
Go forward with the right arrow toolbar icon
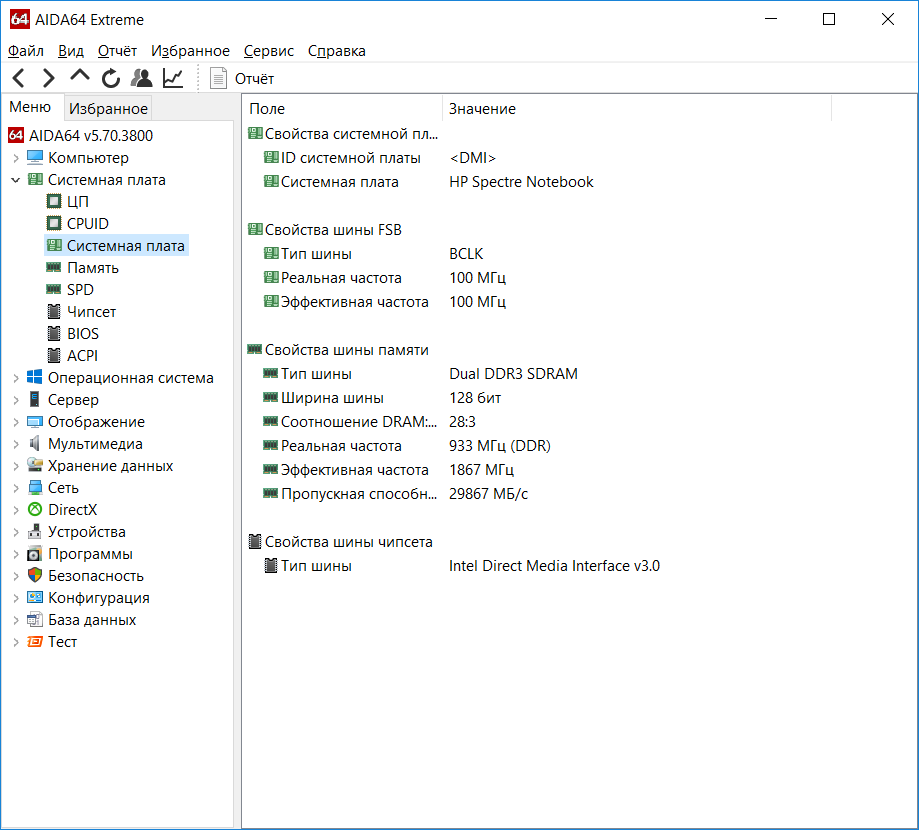[49, 78]
